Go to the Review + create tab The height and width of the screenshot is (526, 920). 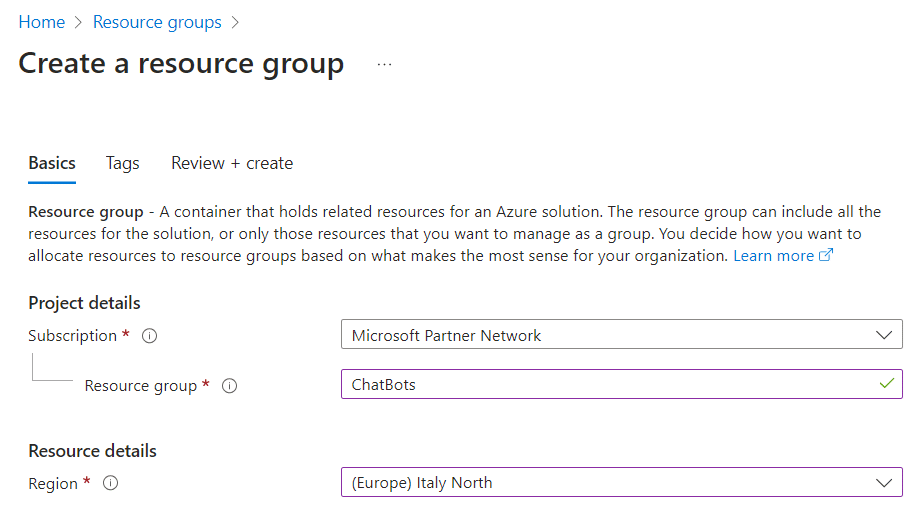(232, 163)
